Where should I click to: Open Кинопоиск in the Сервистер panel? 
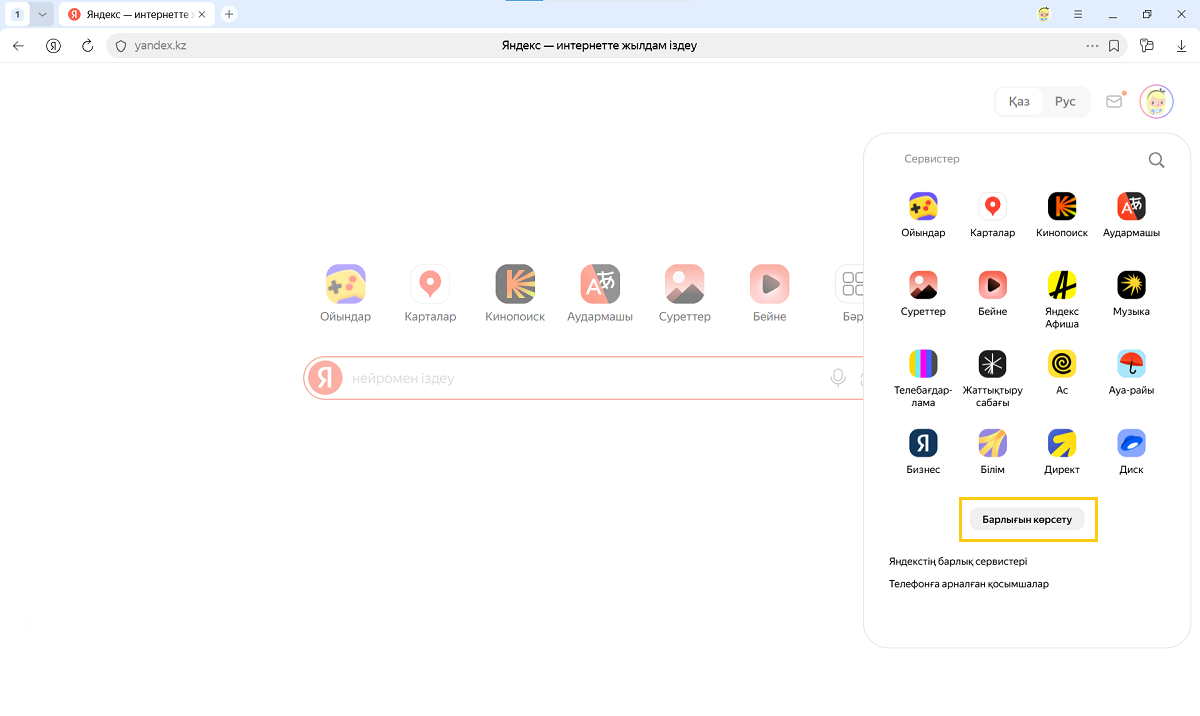[1062, 215]
